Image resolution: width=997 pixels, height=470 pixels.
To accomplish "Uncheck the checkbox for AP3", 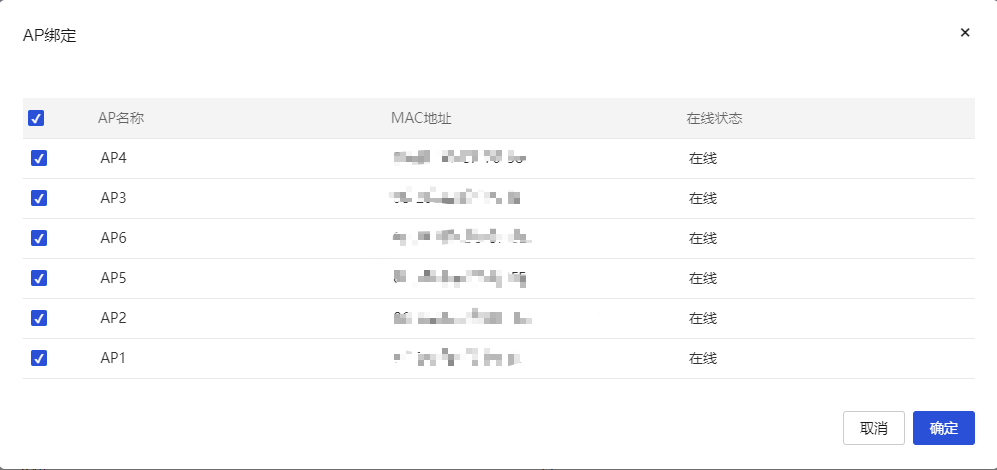I will [39, 198].
